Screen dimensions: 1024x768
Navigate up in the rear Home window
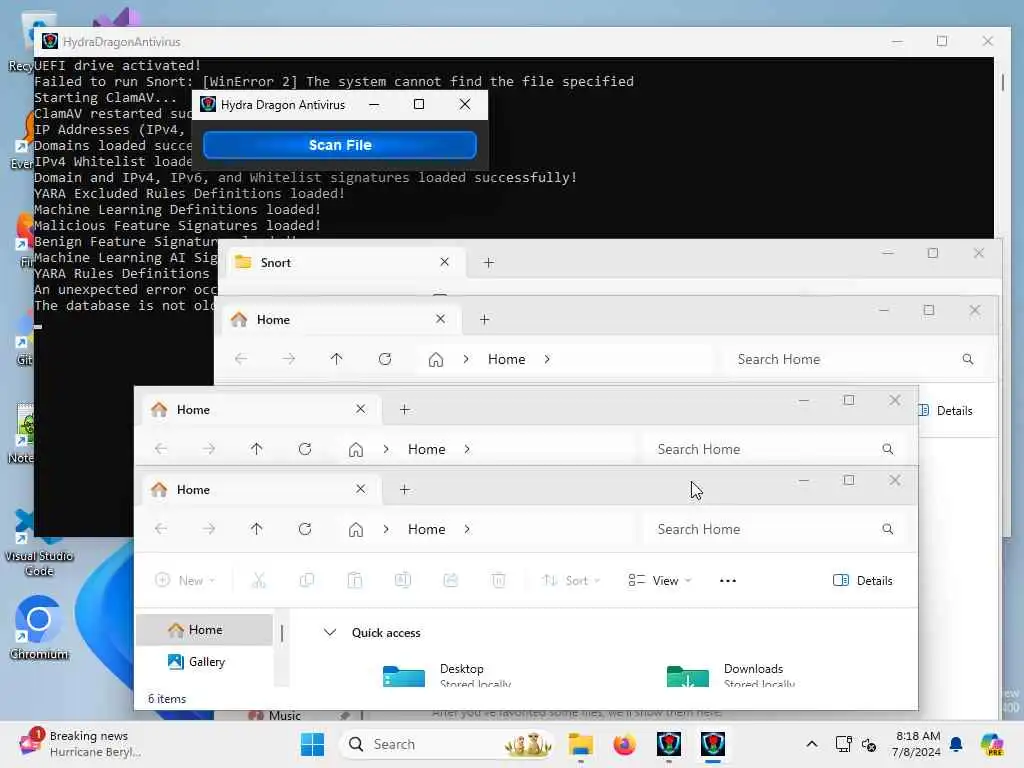336,359
